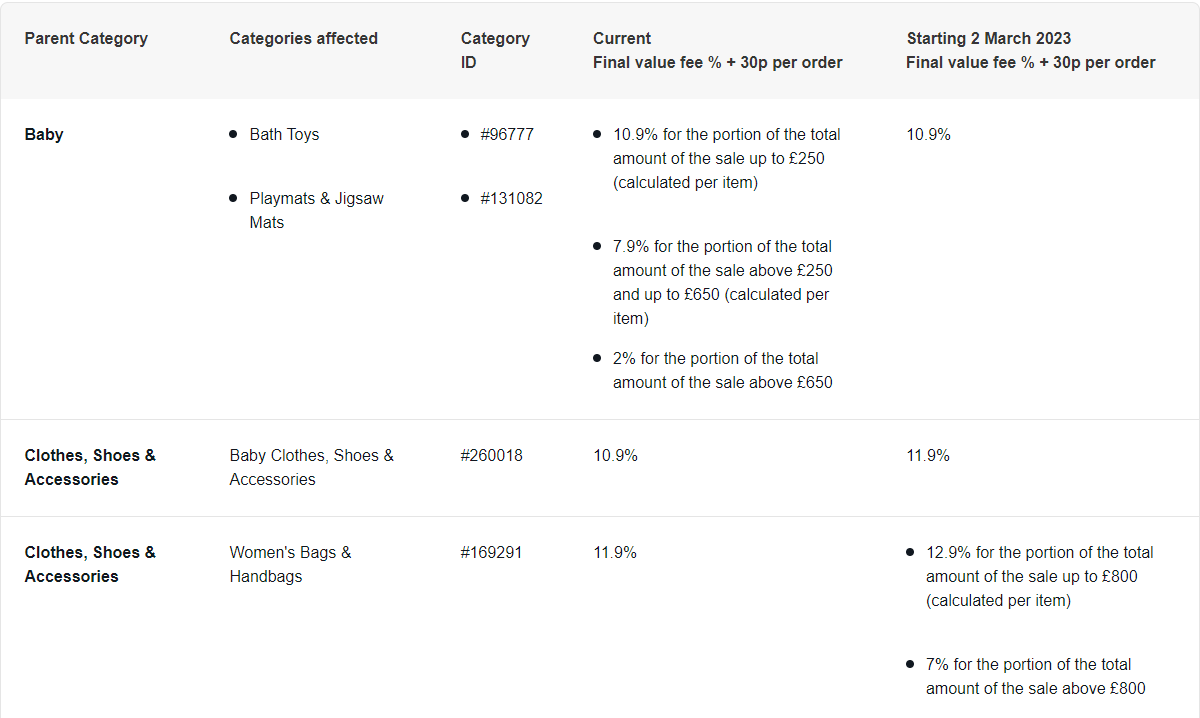The height and width of the screenshot is (718, 1200).
Task: Click the 2% fee above £650 text
Action: pos(722,370)
